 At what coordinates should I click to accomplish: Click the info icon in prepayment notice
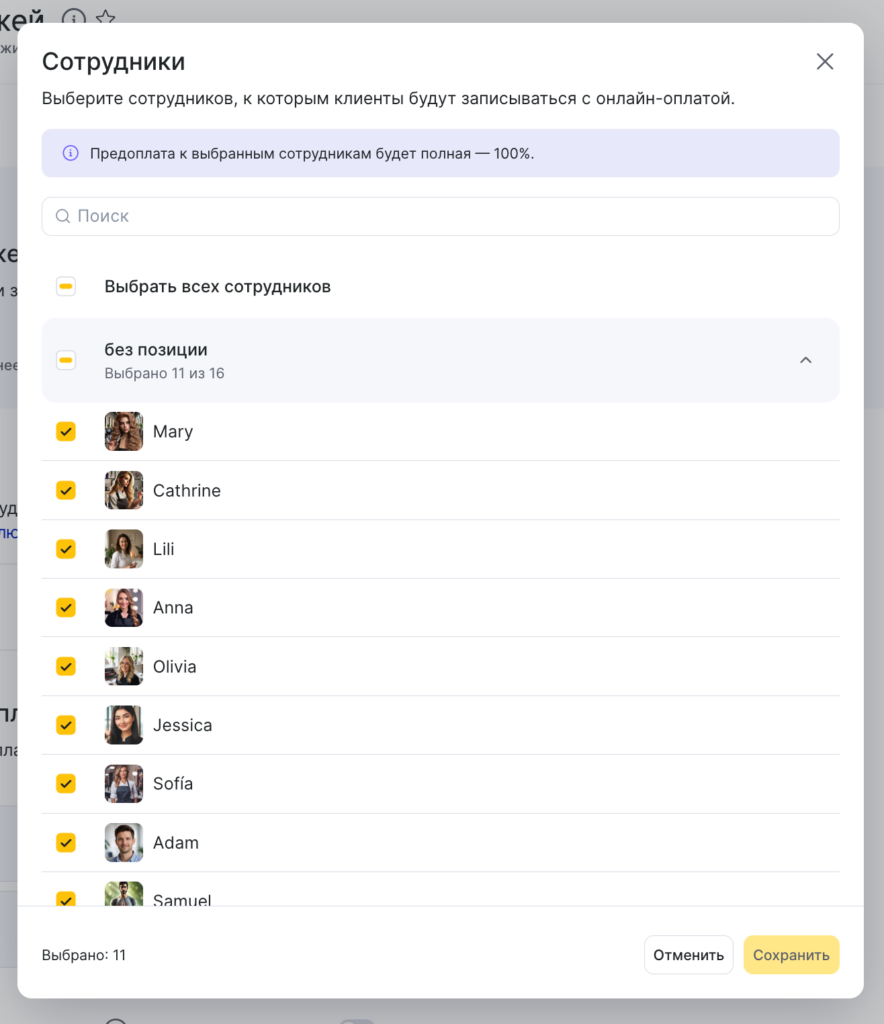click(70, 154)
